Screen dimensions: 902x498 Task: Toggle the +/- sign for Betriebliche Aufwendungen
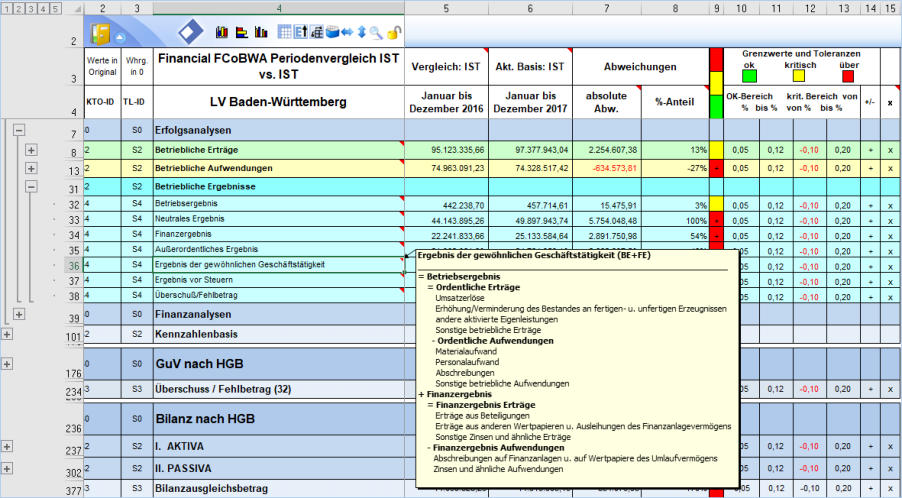870,168
